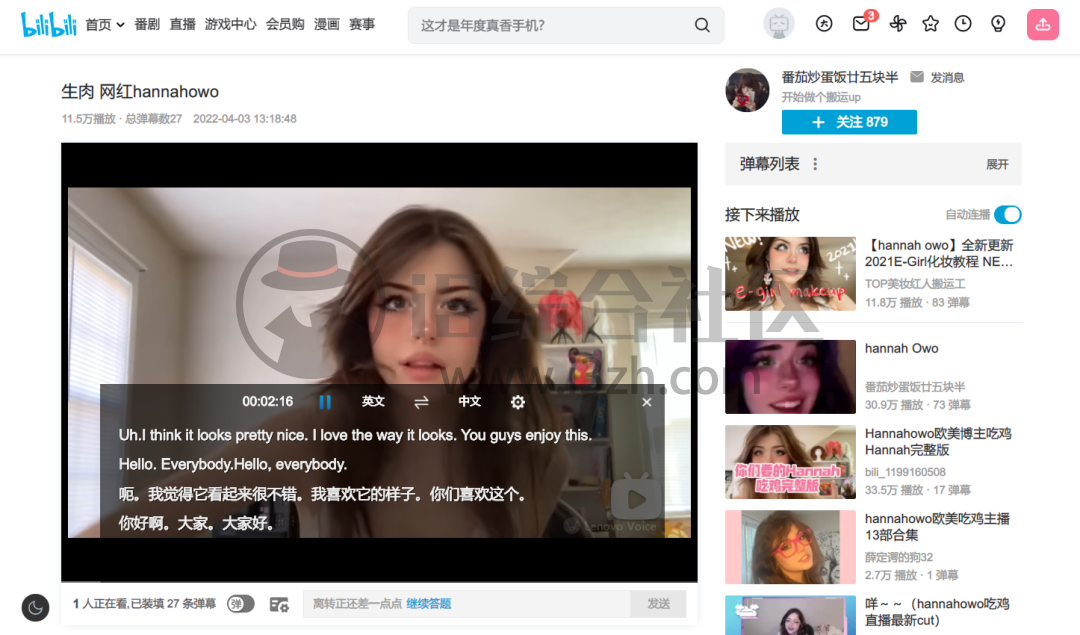Click the envelope icon beside 发消息

pyautogui.click(x=917, y=77)
